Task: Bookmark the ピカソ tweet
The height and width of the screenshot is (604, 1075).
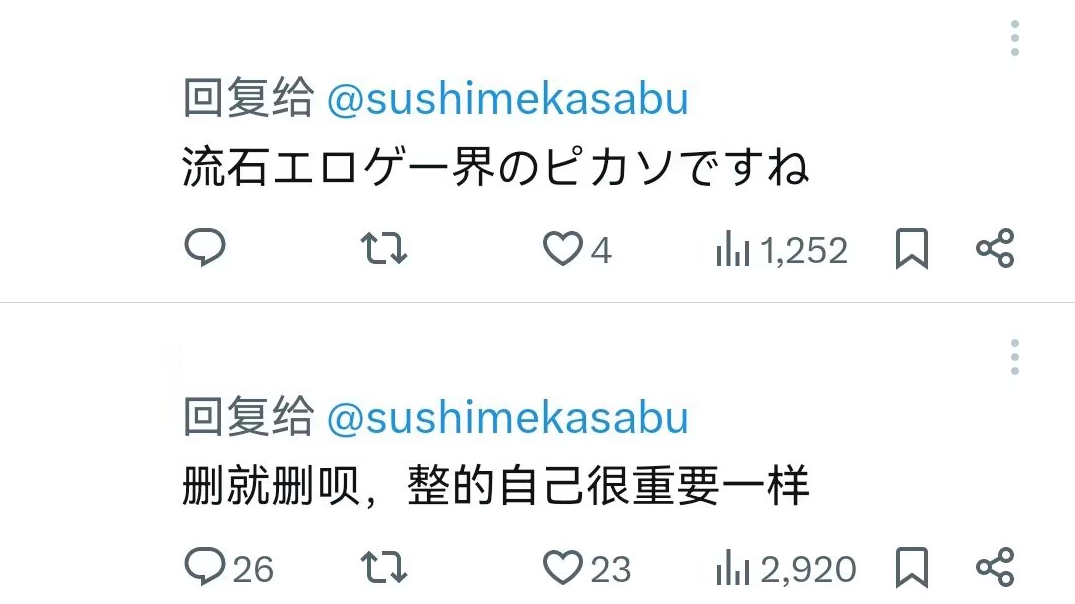Action: pyautogui.click(x=911, y=249)
